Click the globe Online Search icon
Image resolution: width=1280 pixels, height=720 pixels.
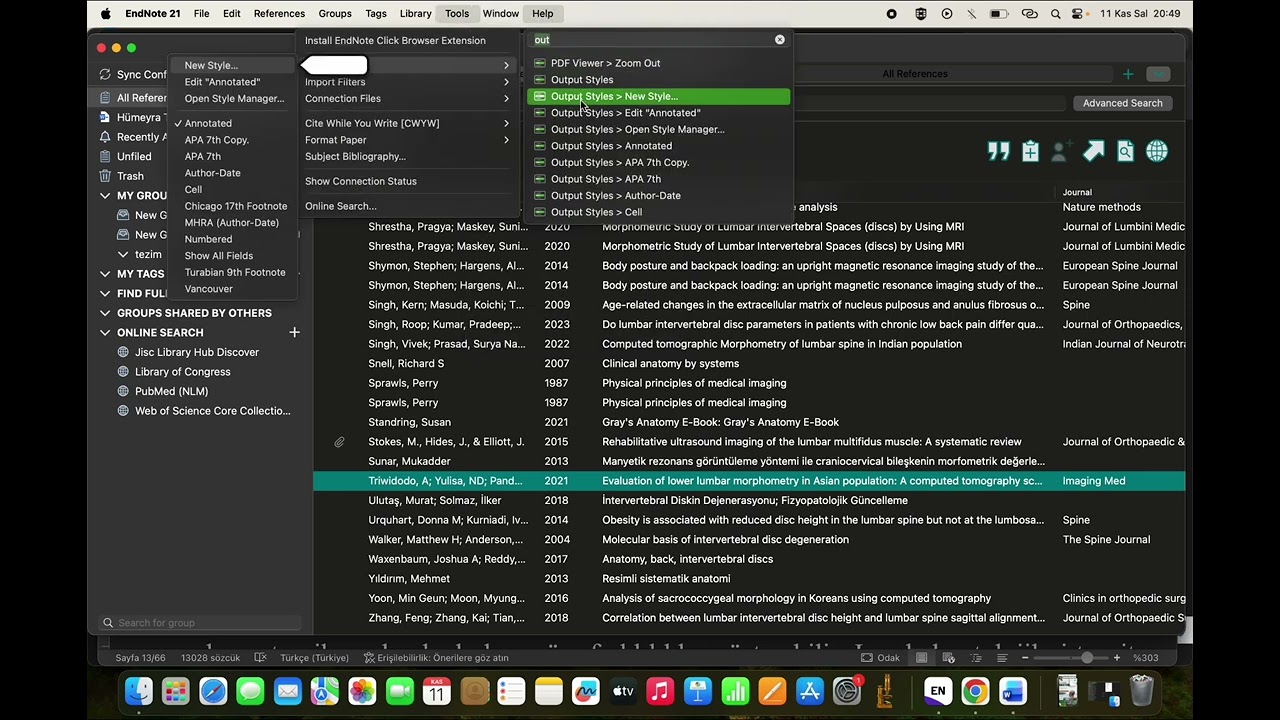(x=1157, y=151)
